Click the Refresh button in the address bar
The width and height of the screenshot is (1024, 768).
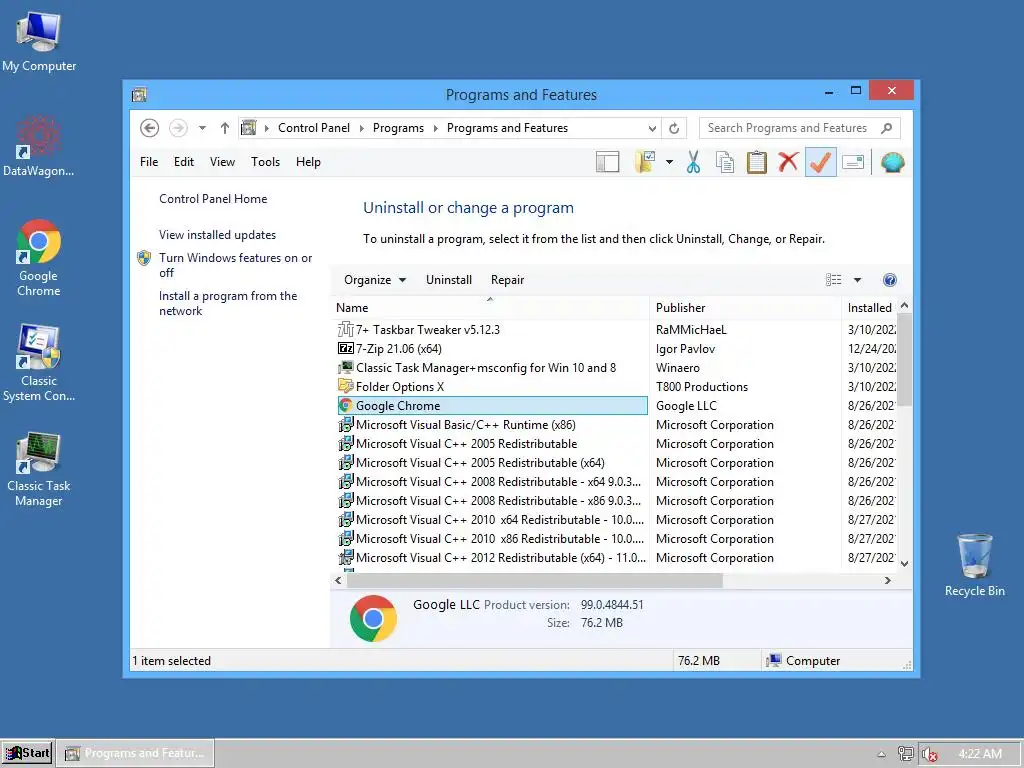(674, 128)
